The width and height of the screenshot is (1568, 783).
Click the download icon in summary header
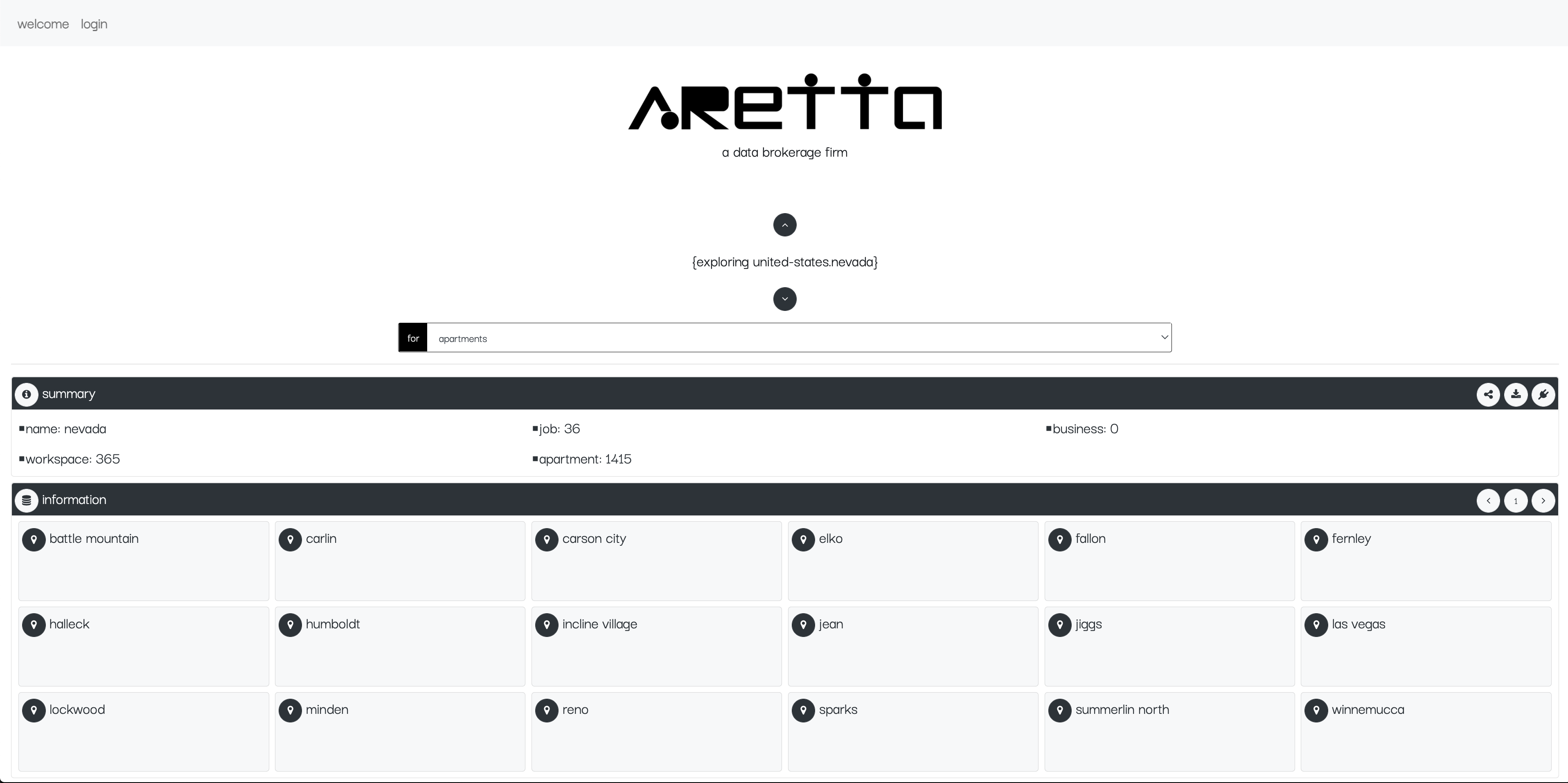[1516, 394]
